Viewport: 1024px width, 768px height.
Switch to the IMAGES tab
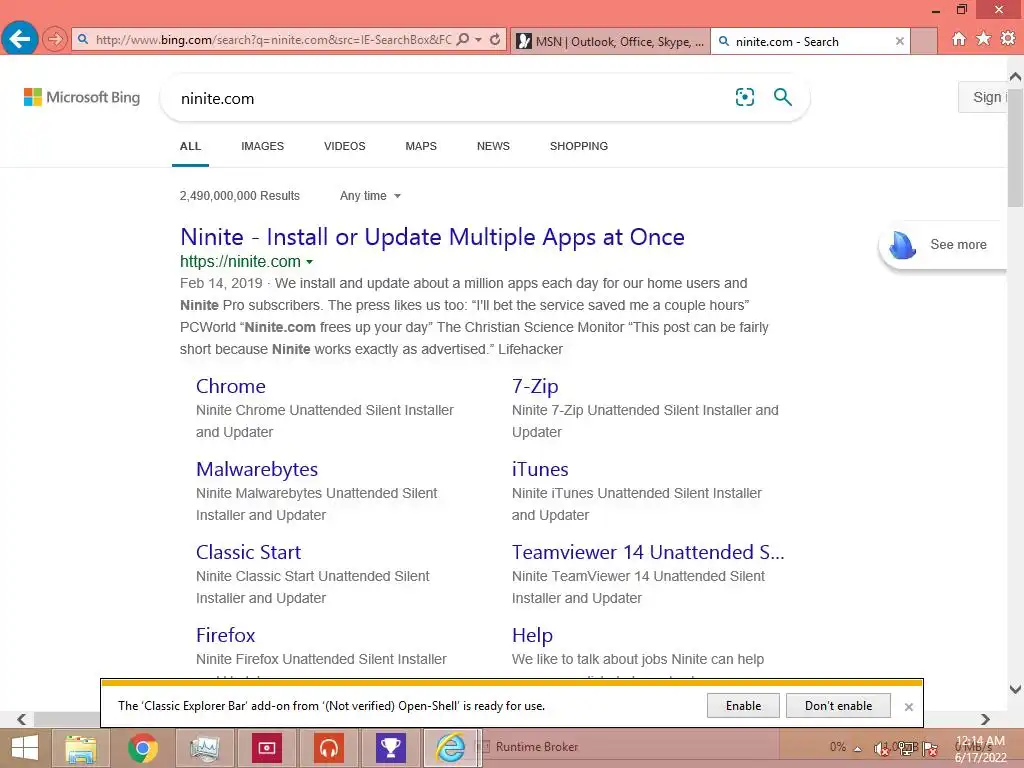[x=263, y=146]
